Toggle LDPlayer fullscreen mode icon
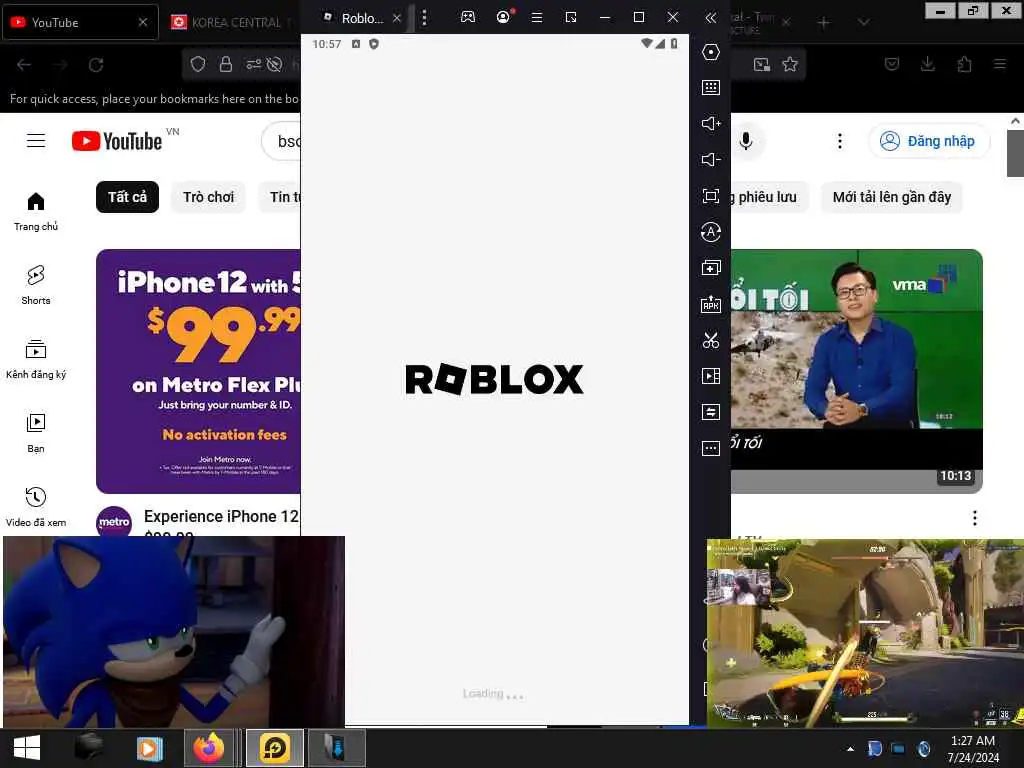Viewport: 1024px width, 768px height. click(711, 196)
